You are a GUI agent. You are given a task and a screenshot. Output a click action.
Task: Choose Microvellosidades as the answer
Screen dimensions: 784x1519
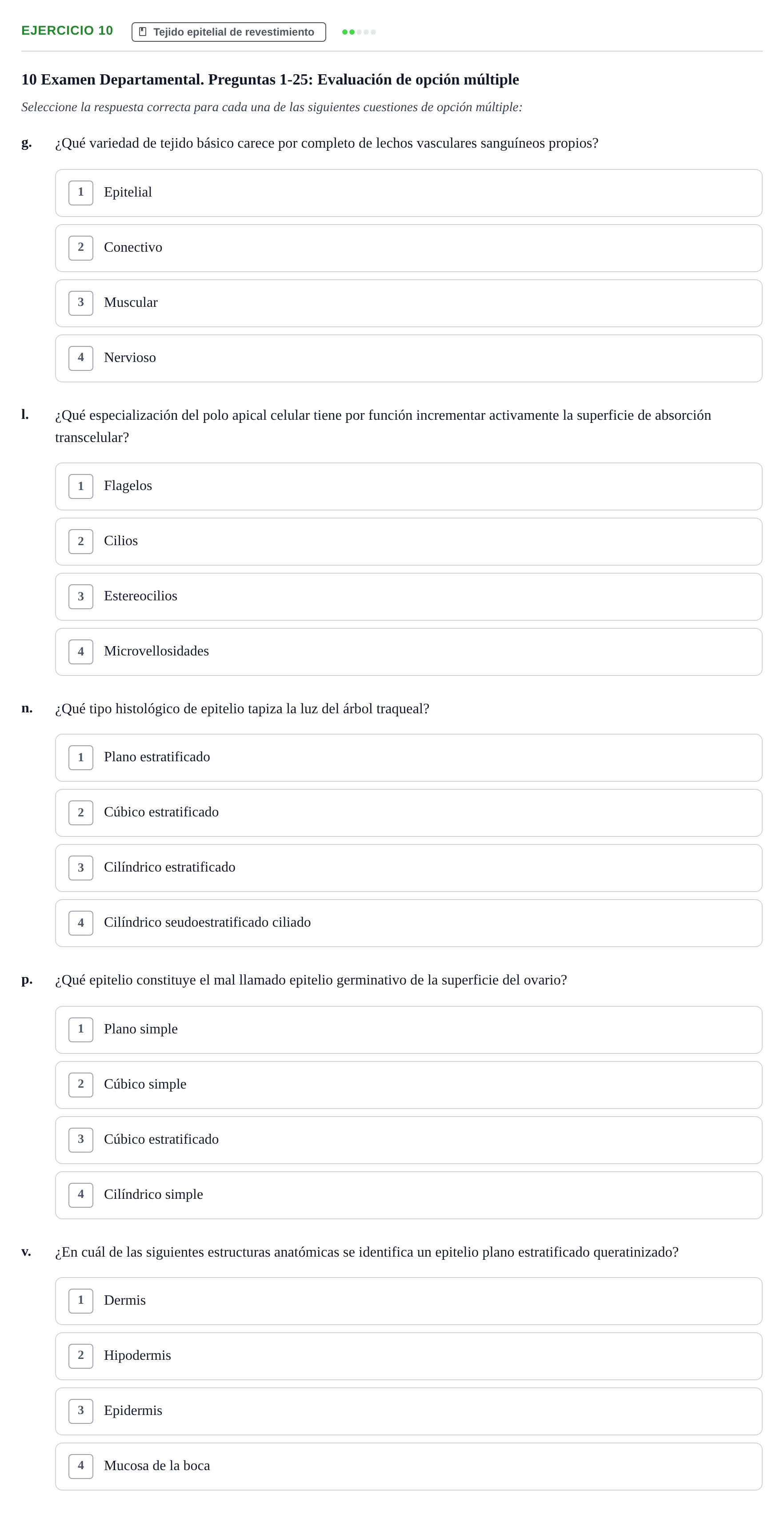408,651
